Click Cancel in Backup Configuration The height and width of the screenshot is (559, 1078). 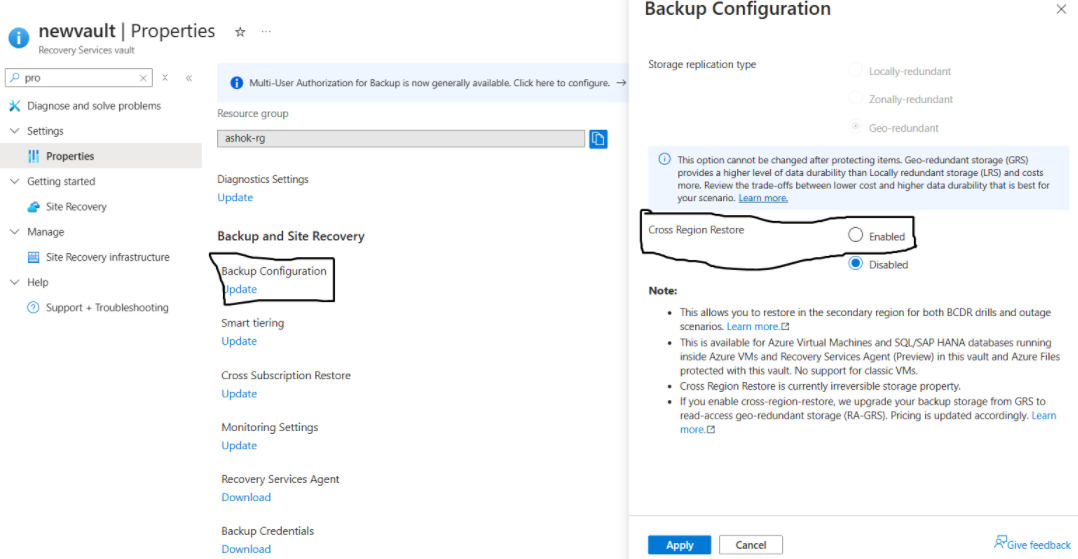point(751,545)
